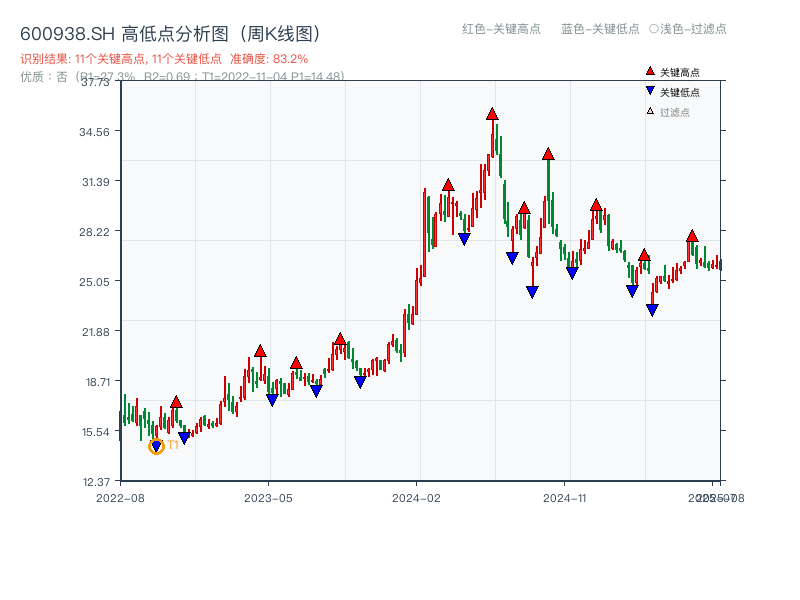Click the red 关键高点 triangle in chart legend
The width and height of the screenshot is (800, 600).
pyautogui.click(x=650, y=71)
